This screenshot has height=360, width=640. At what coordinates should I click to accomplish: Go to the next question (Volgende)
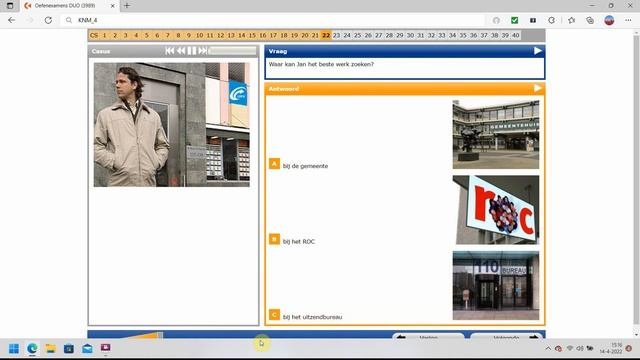click(x=506, y=336)
